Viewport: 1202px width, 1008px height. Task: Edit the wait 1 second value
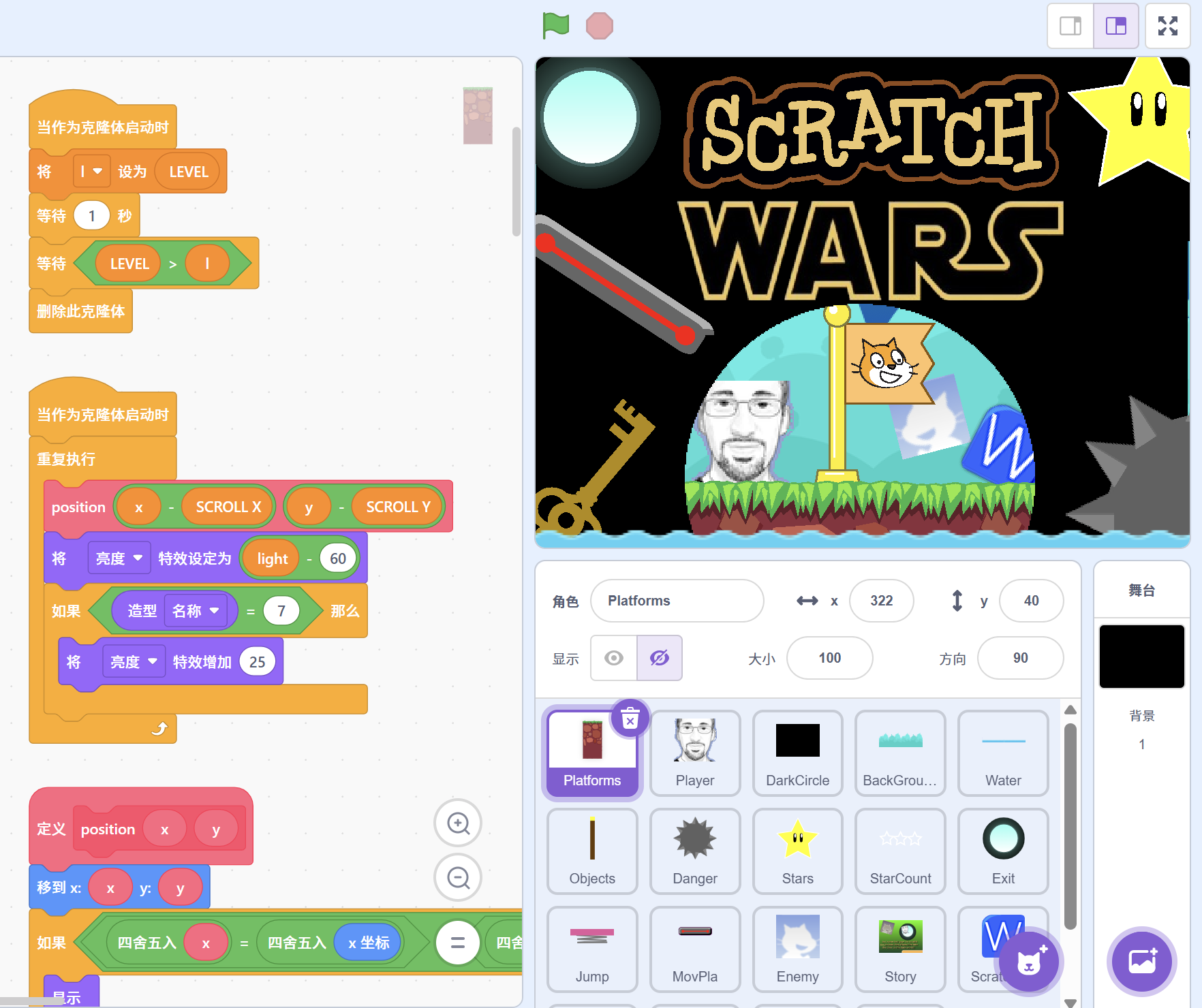[x=91, y=216]
